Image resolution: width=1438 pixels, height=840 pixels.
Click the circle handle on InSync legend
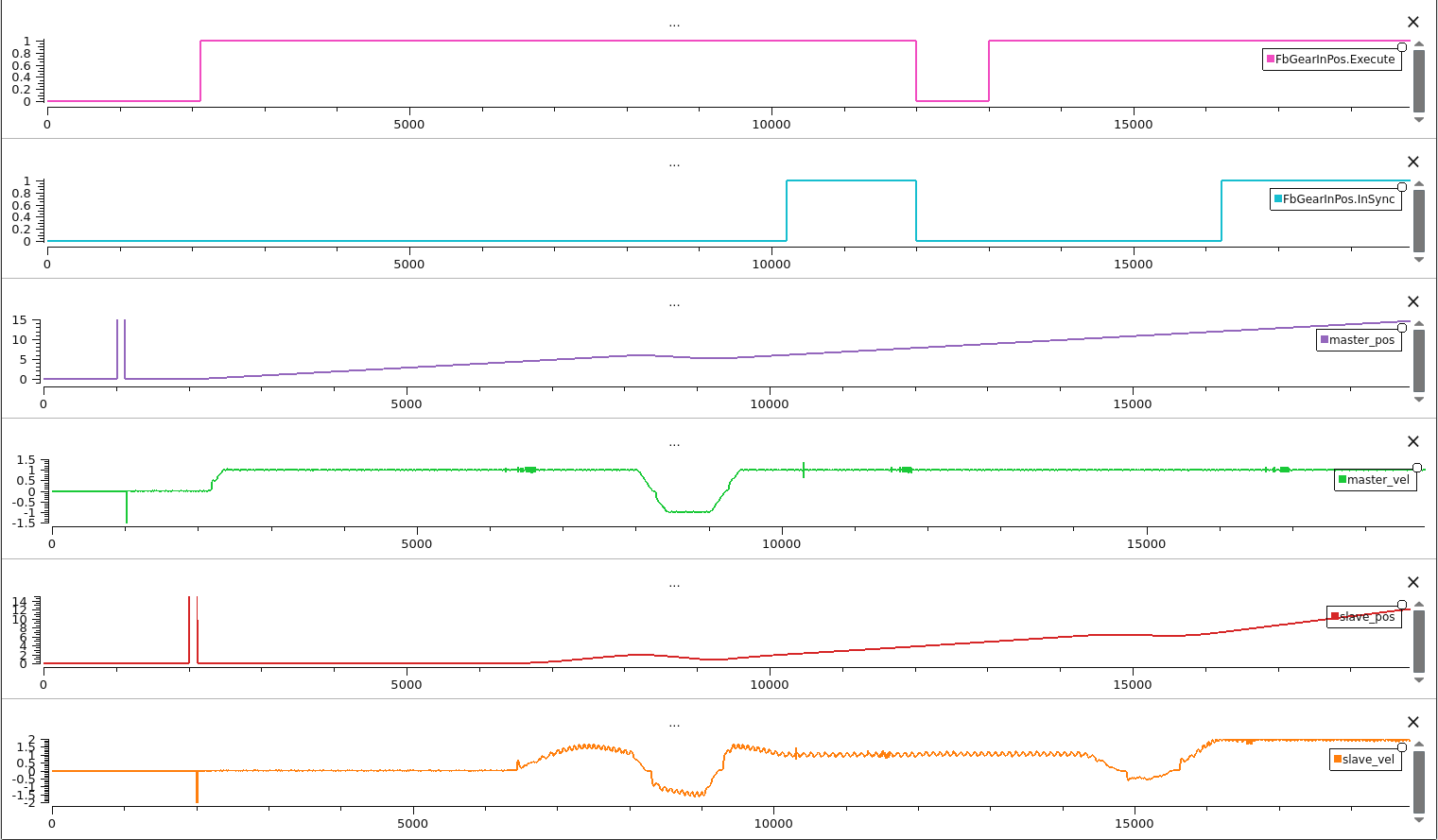tap(1402, 187)
